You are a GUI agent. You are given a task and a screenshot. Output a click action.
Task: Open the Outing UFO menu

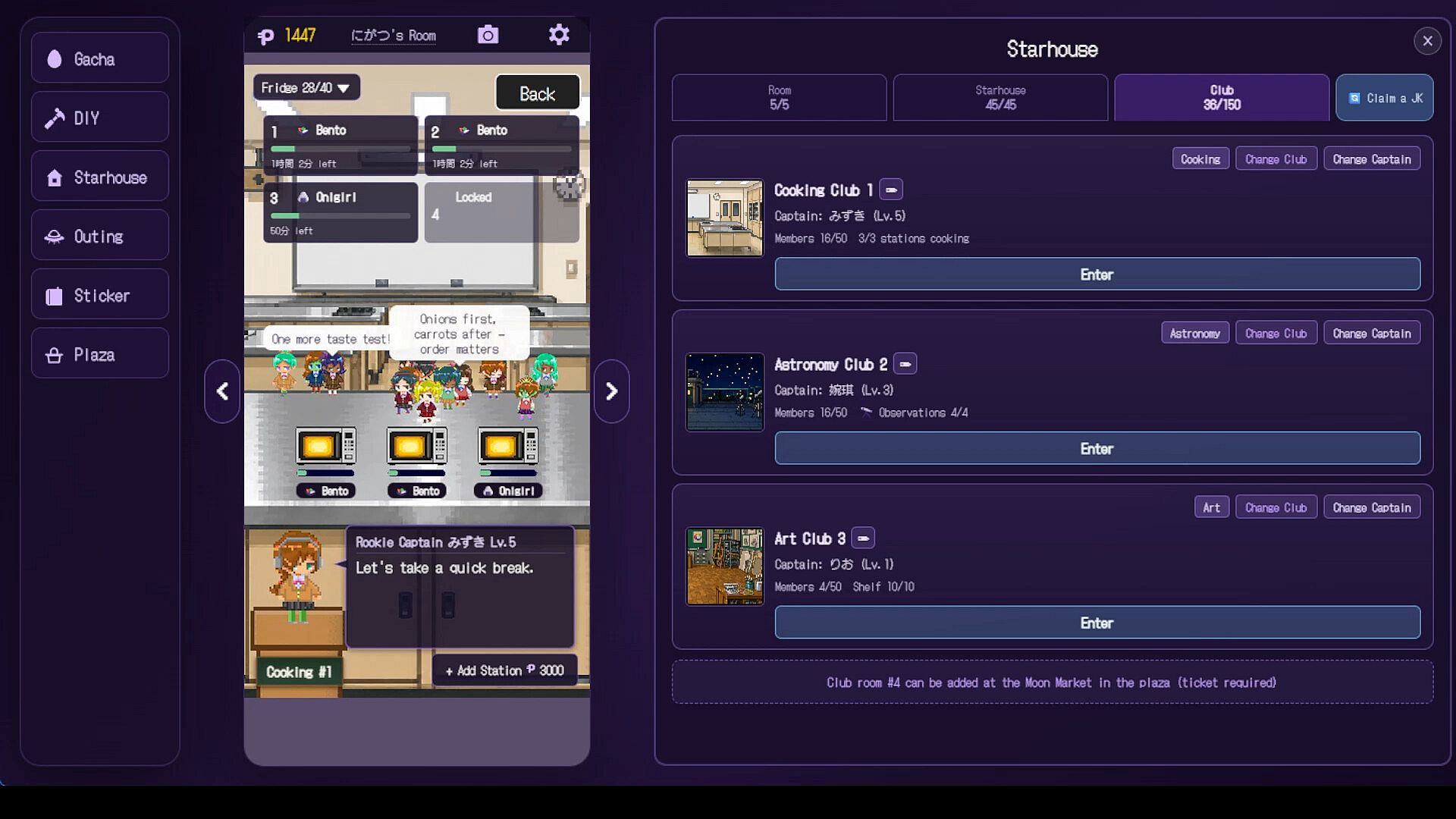coord(100,236)
